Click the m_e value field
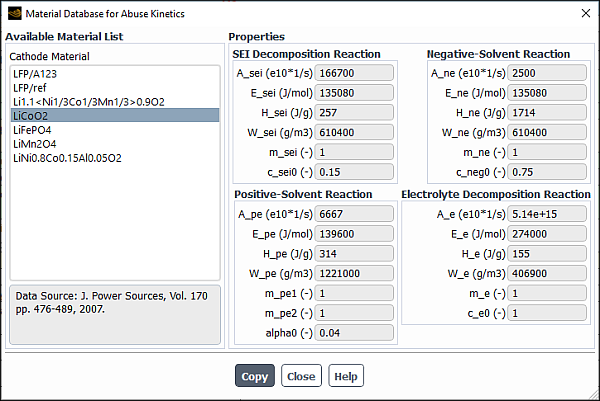The height and width of the screenshot is (401, 600). [x=547, y=293]
